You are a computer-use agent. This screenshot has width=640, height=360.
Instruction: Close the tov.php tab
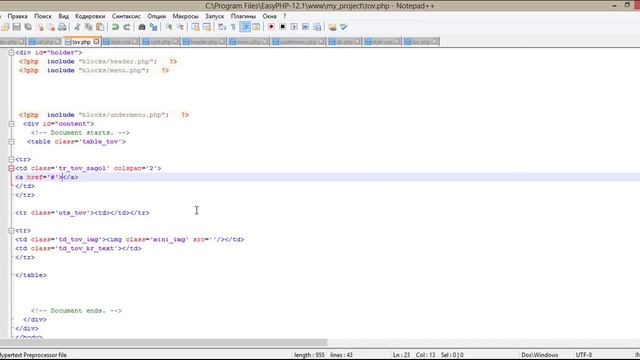click(x=96, y=41)
